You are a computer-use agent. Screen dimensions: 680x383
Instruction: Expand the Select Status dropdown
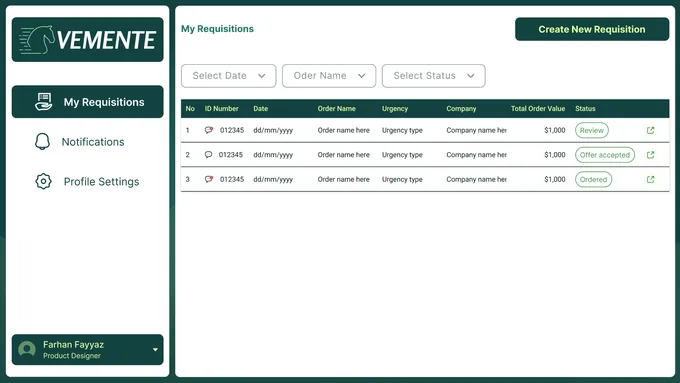(x=434, y=76)
